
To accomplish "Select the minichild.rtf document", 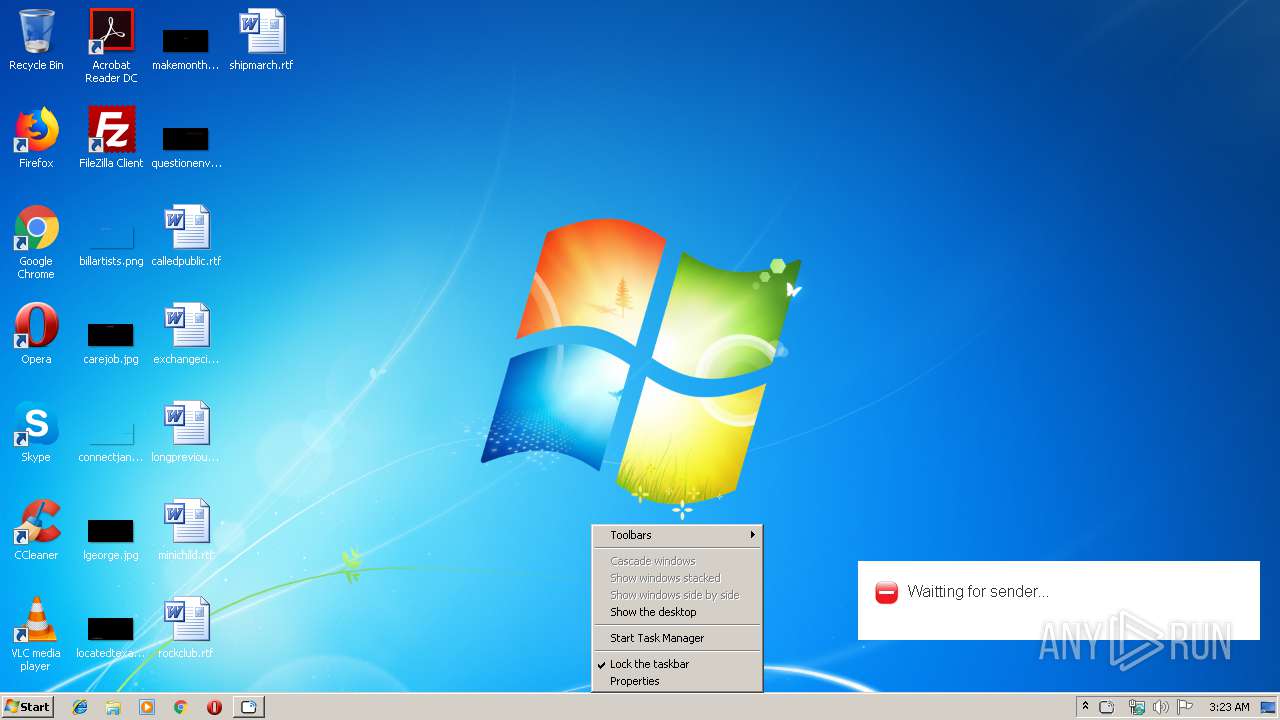I will coord(186,530).
